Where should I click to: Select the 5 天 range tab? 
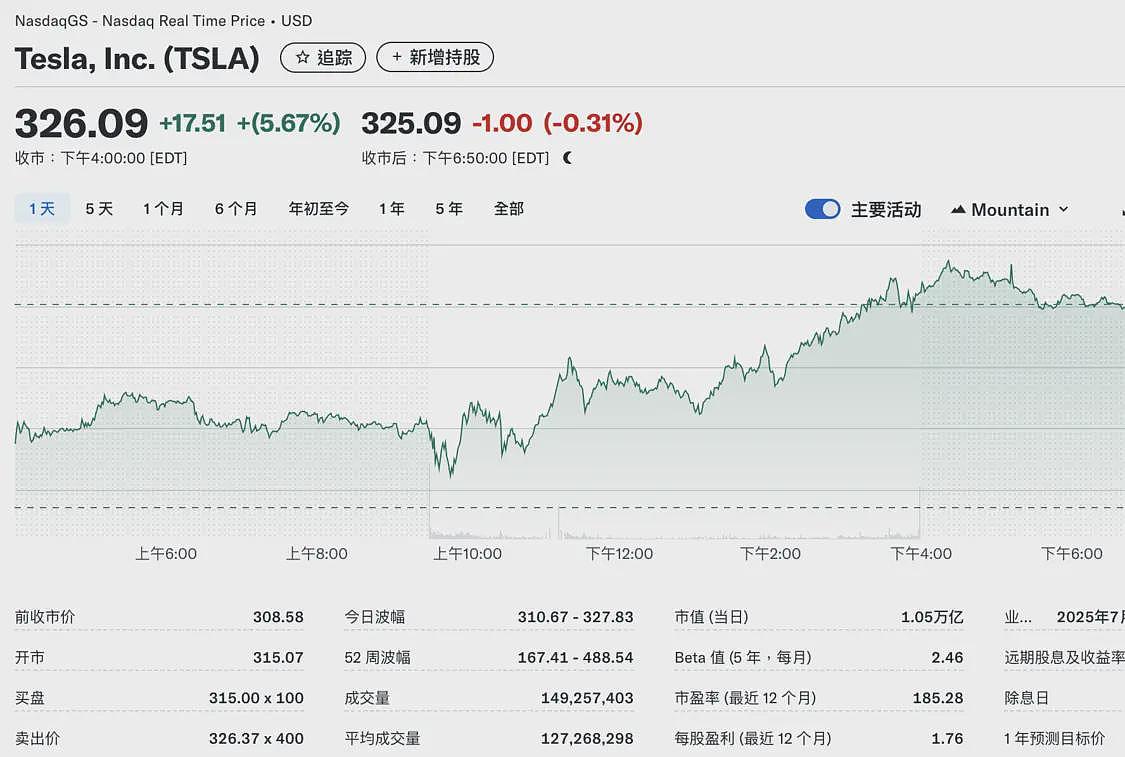click(99, 209)
